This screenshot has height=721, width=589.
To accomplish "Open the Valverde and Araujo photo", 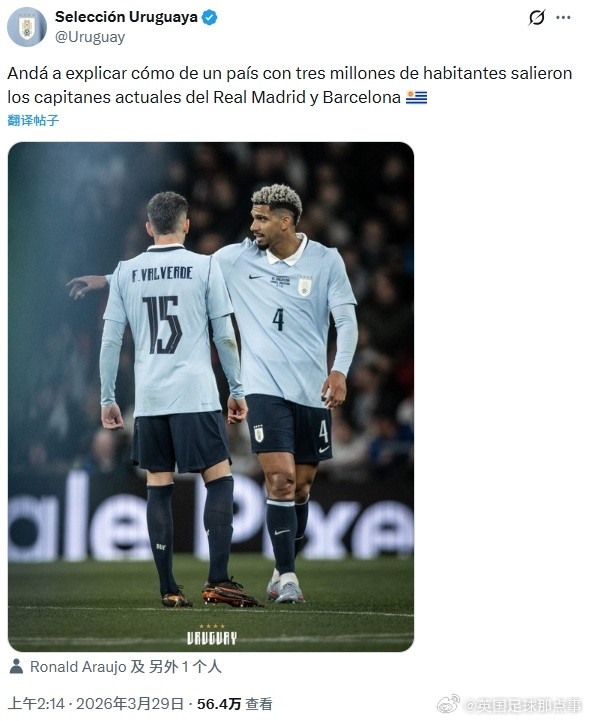I will 211,397.
